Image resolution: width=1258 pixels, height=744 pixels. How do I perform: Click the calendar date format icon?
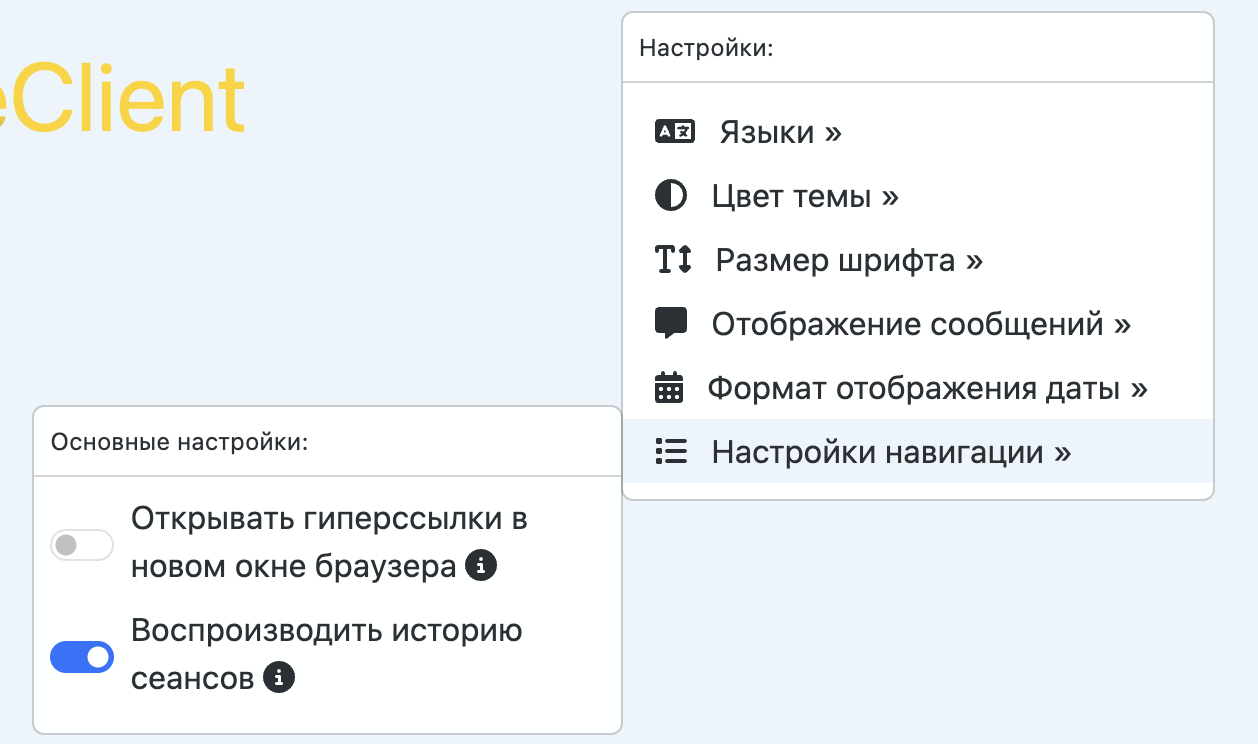tap(668, 387)
